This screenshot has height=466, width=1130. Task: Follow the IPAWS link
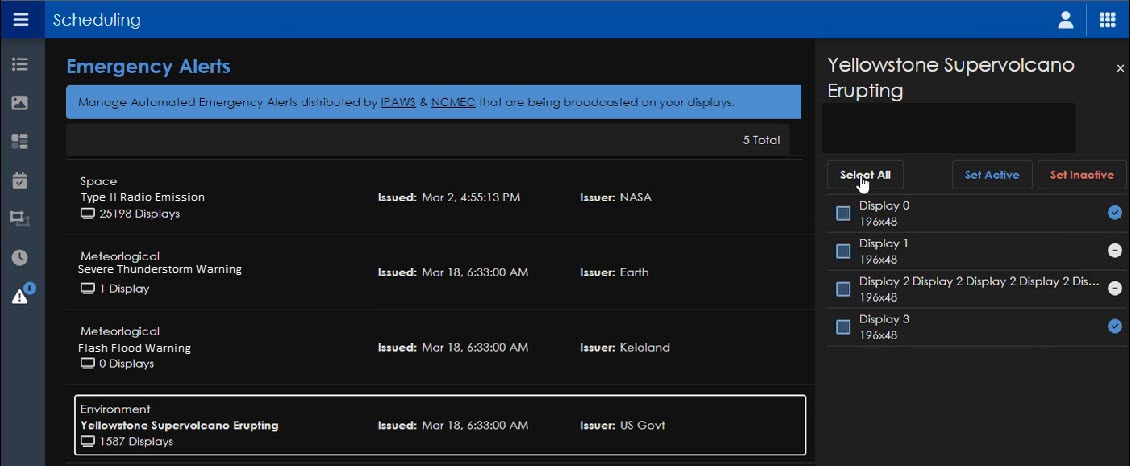pos(398,102)
